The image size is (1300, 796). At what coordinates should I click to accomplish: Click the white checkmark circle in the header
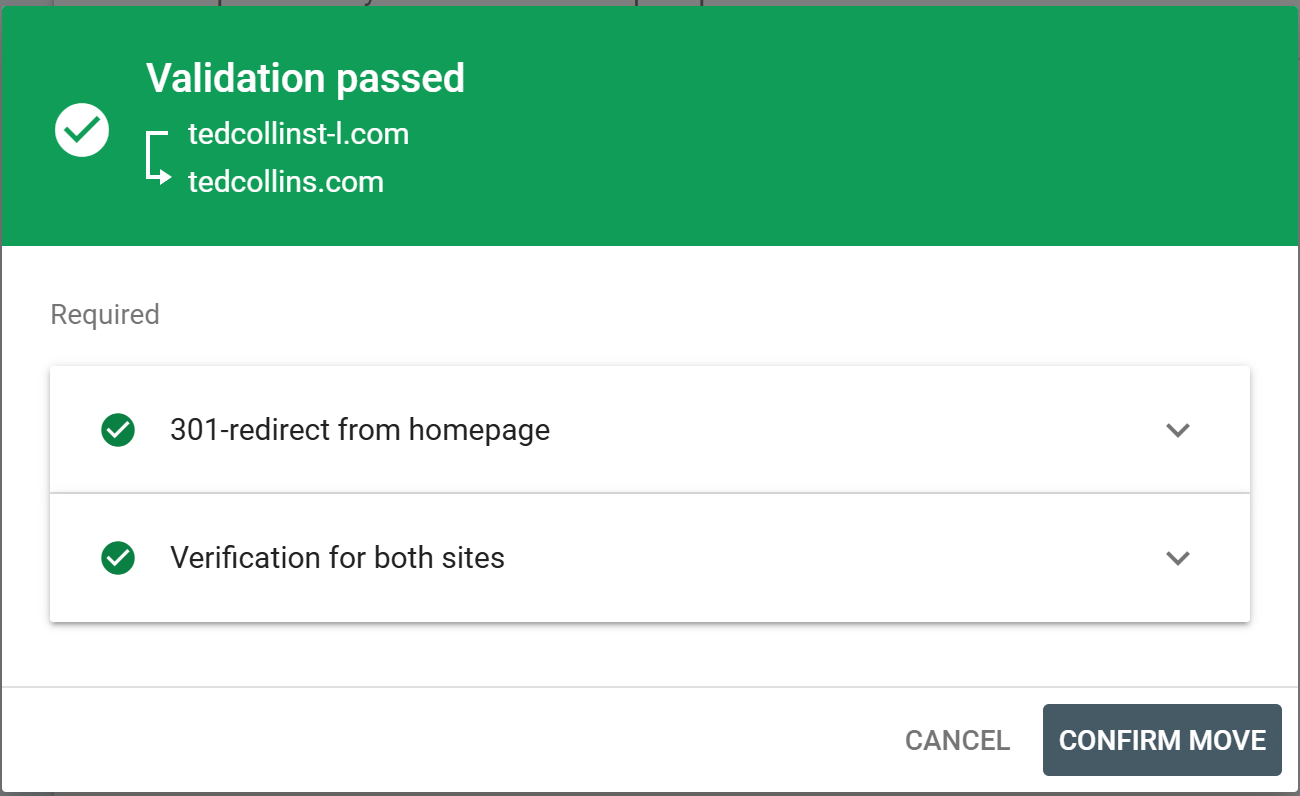point(82,130)
